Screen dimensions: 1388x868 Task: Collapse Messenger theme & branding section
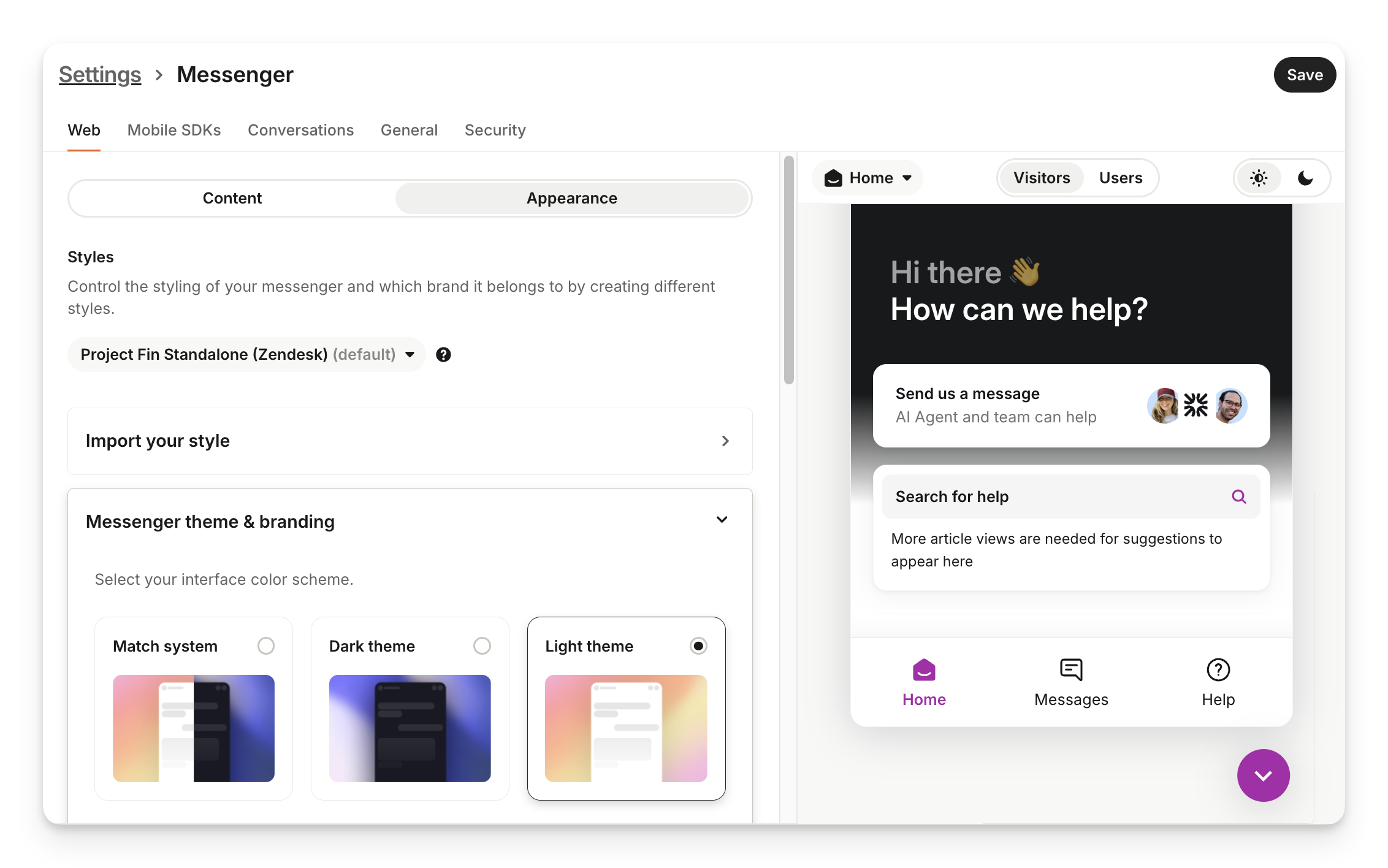[722, 520]
